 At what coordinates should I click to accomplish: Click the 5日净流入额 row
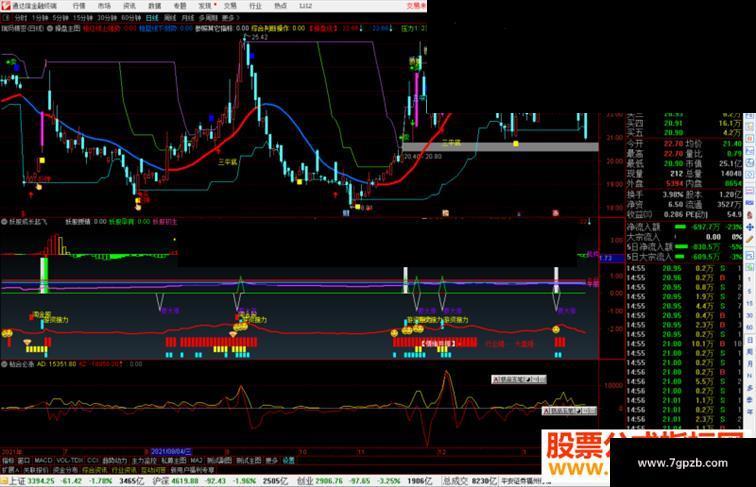pyautogui.click(x=685, y=247)
